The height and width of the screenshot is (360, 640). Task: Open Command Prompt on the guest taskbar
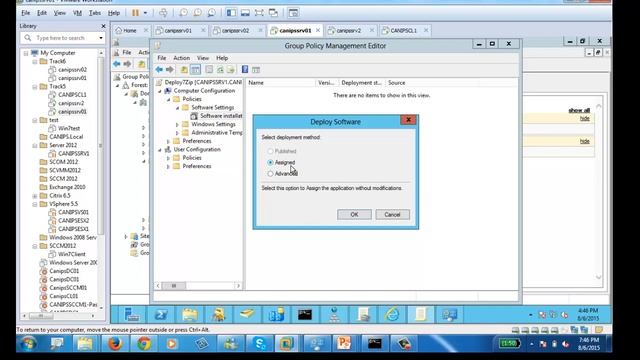pos(305,315)
